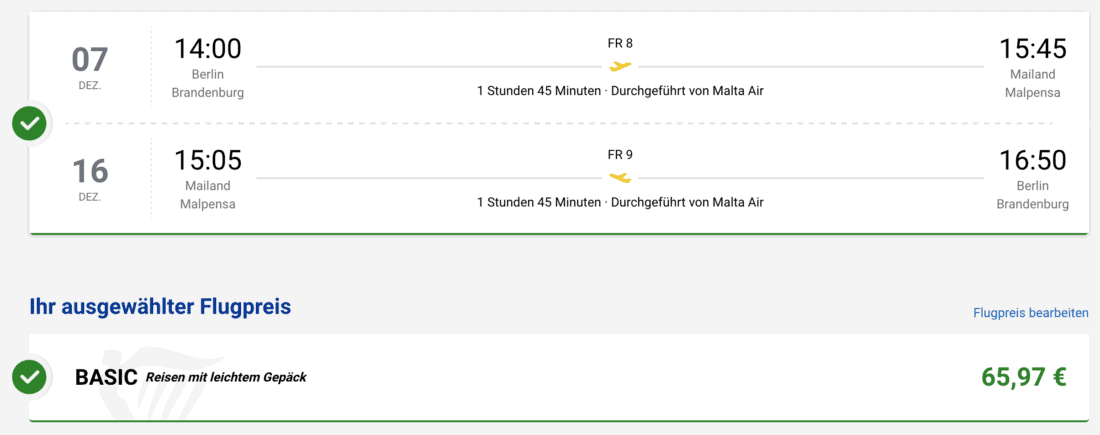
Task: Click the 15:05 return departure time
Action: (x=208, y=161)
